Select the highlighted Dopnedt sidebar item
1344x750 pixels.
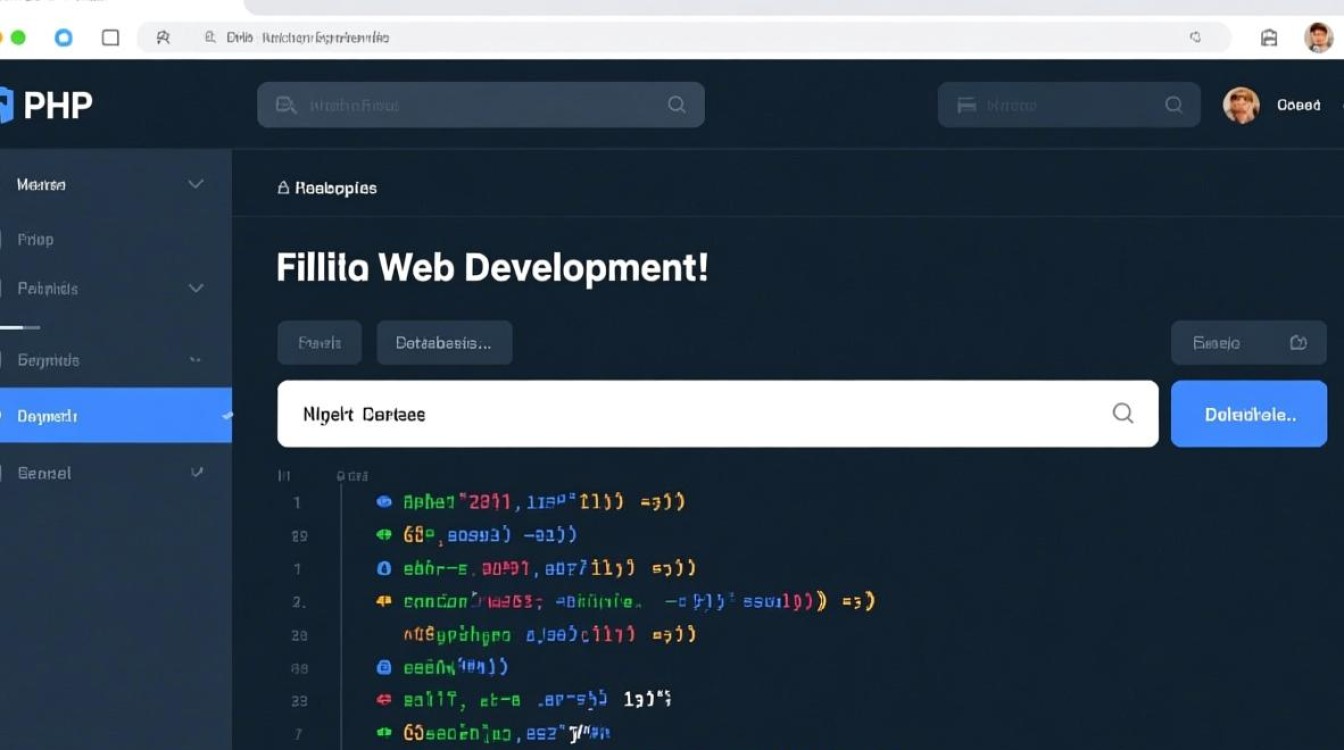tap(48, 416)
